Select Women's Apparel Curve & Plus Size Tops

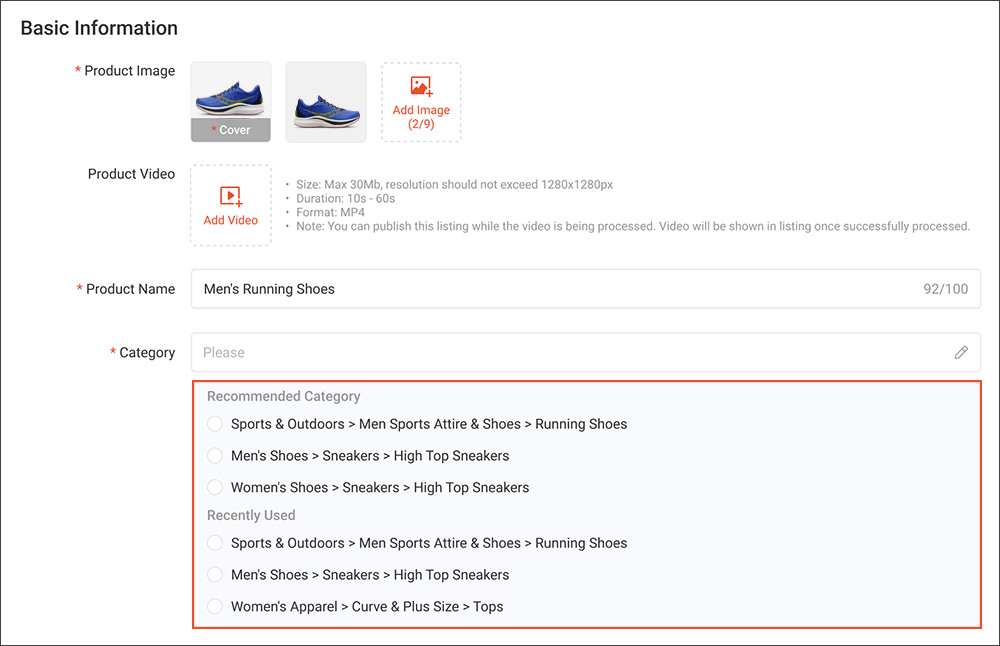pyautogui.click(x=214, y=606)
